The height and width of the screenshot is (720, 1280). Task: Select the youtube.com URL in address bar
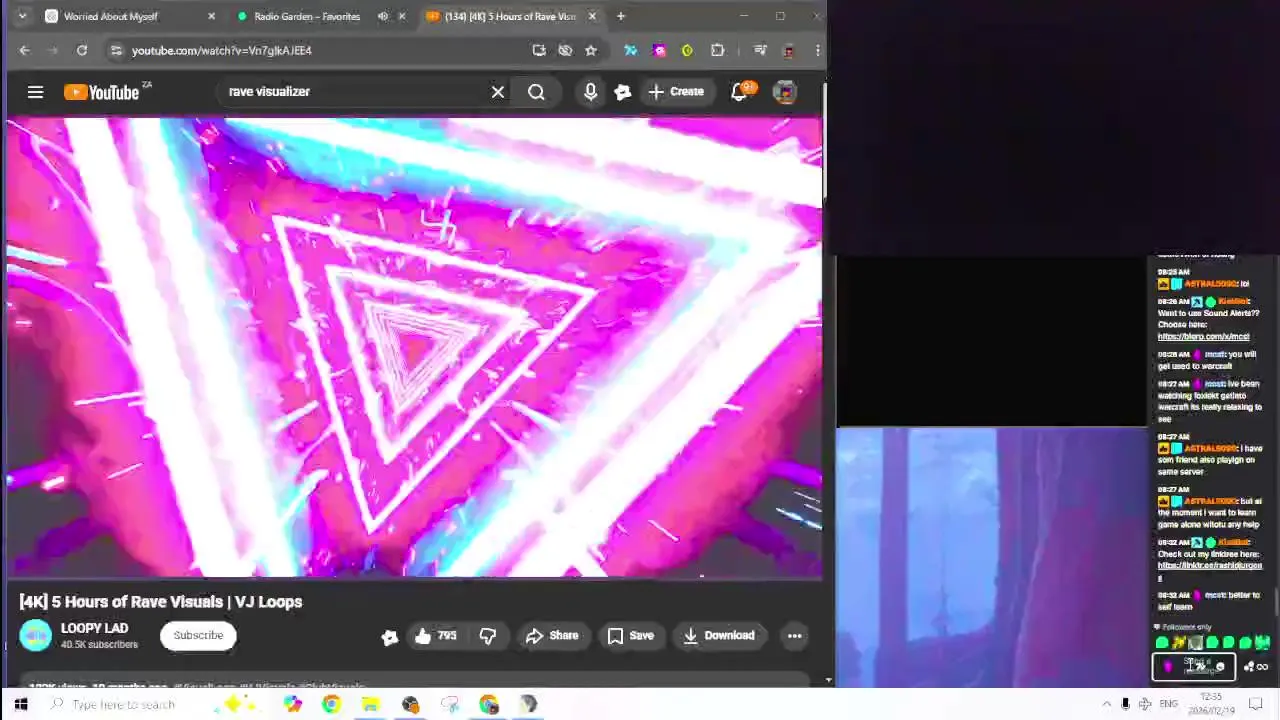point(222,50)
